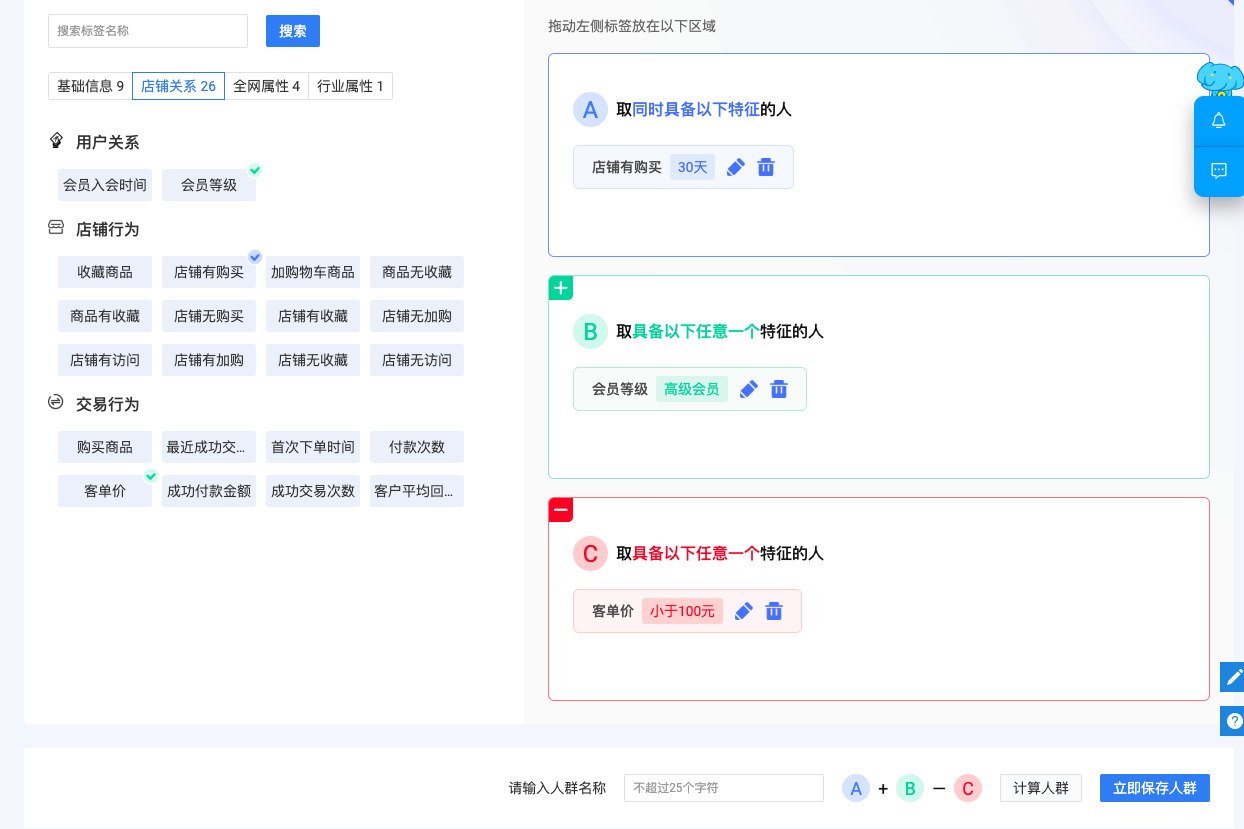Screen dimensions: 1244x829
Task: Deselect the checked 店铺有购买 tag
Action: tap(209, 272)
